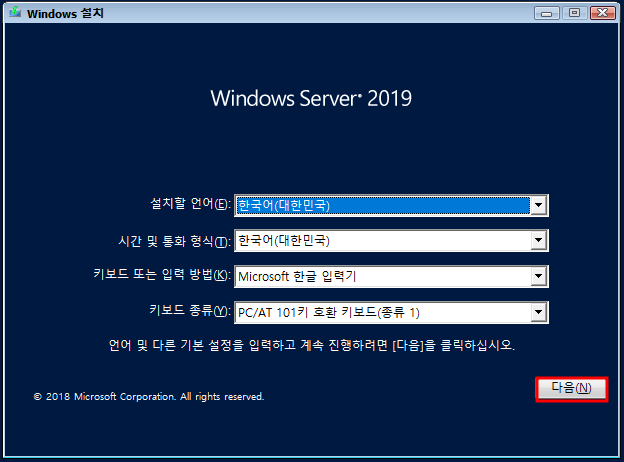The width and height of the screenshot is (624, 462).
Task: Maximize the Windows 설치 window
Action: [574, 13]
